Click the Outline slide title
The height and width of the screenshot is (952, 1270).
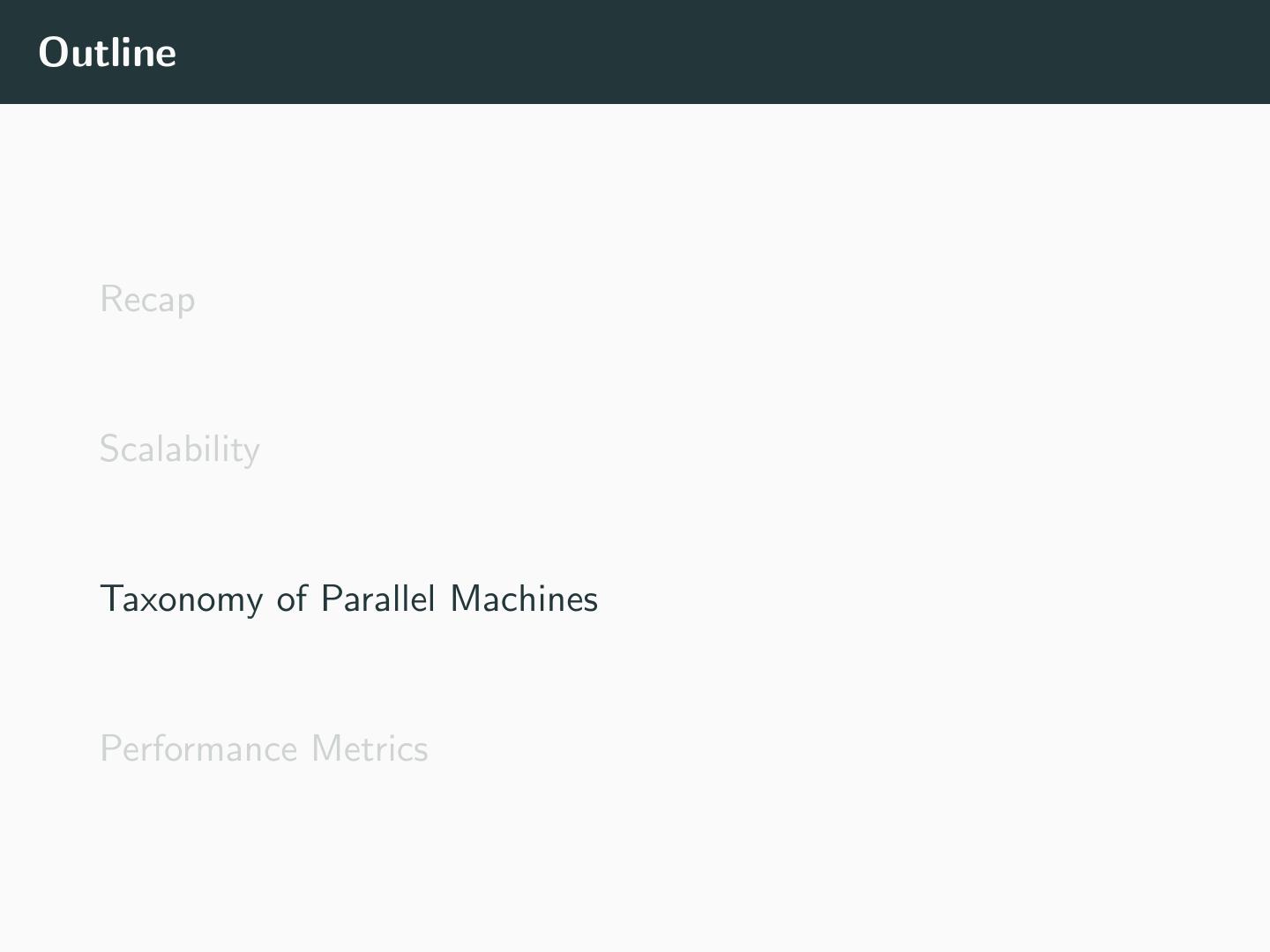pyautogui.click(x=108, y=52)
